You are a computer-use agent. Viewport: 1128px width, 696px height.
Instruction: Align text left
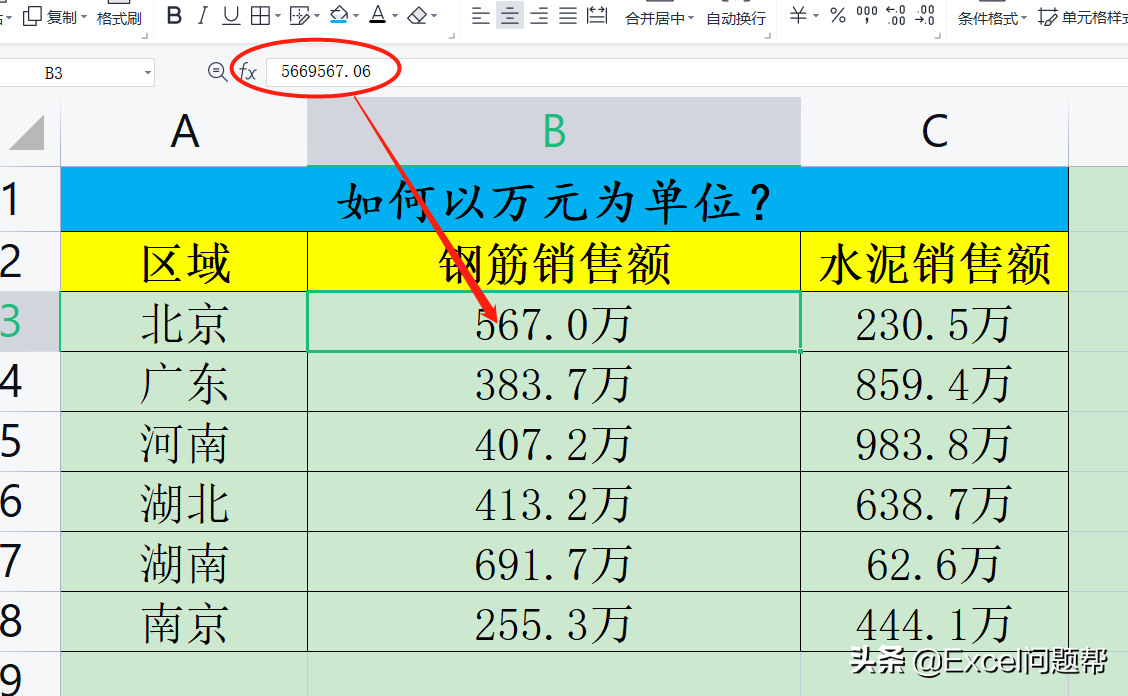pos(481,15)
